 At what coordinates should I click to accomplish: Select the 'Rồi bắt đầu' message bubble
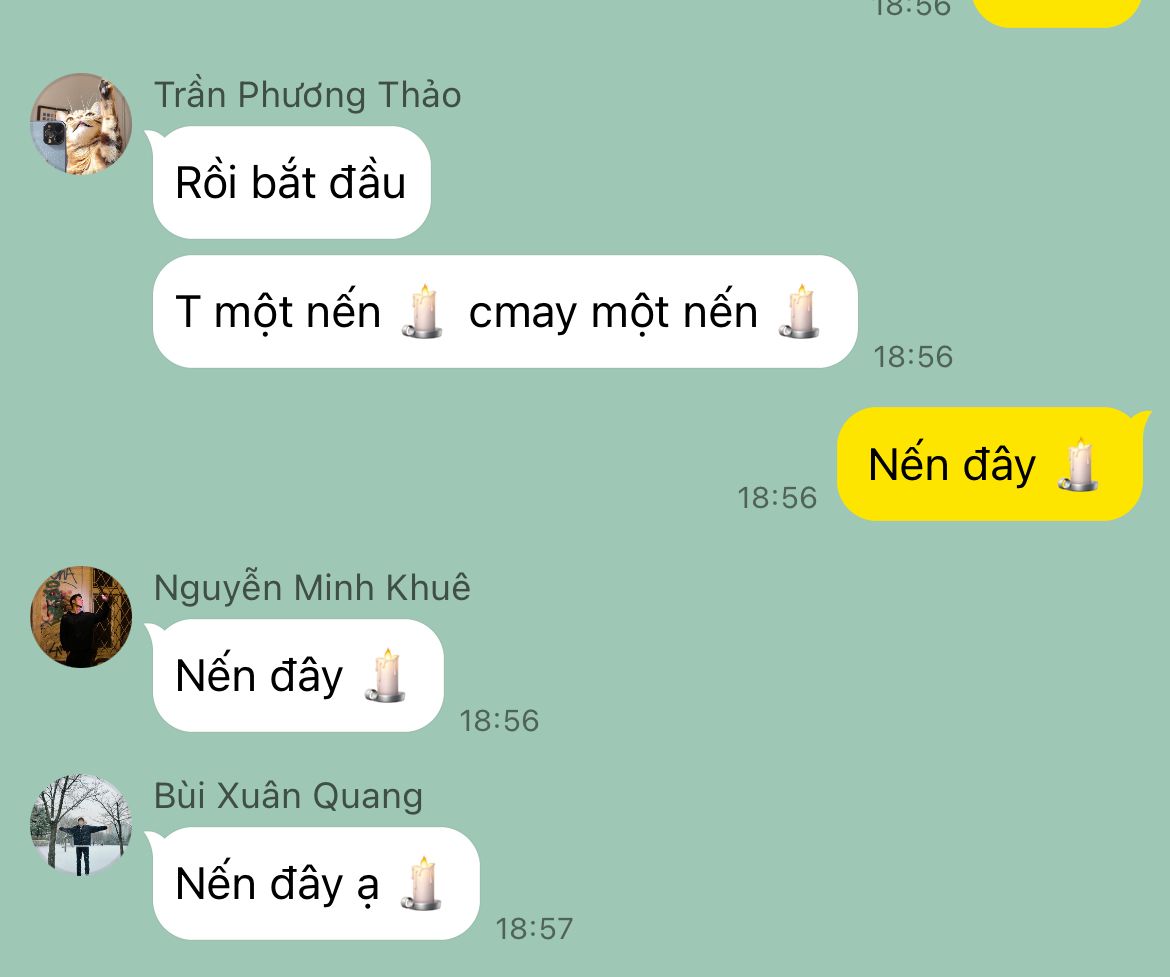292,182
